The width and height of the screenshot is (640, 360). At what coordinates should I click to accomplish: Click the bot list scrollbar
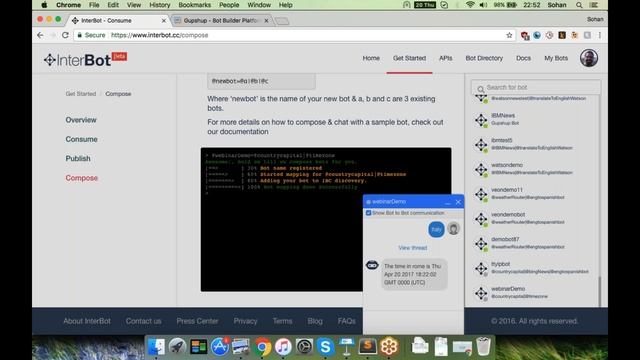600,291
